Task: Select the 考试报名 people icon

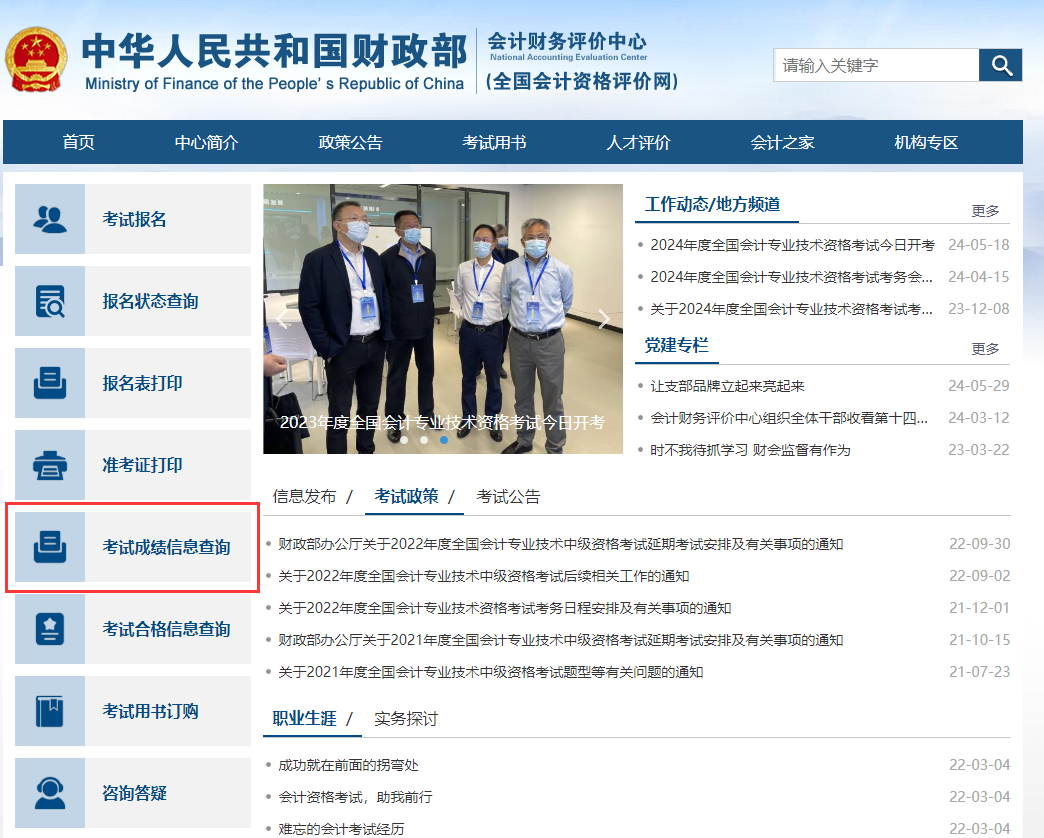Action: 49,218
